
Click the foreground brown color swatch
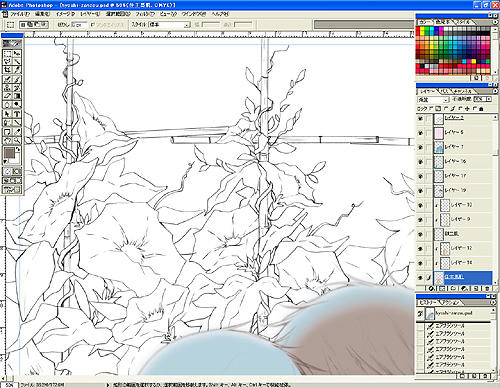(x=9, y=153)
